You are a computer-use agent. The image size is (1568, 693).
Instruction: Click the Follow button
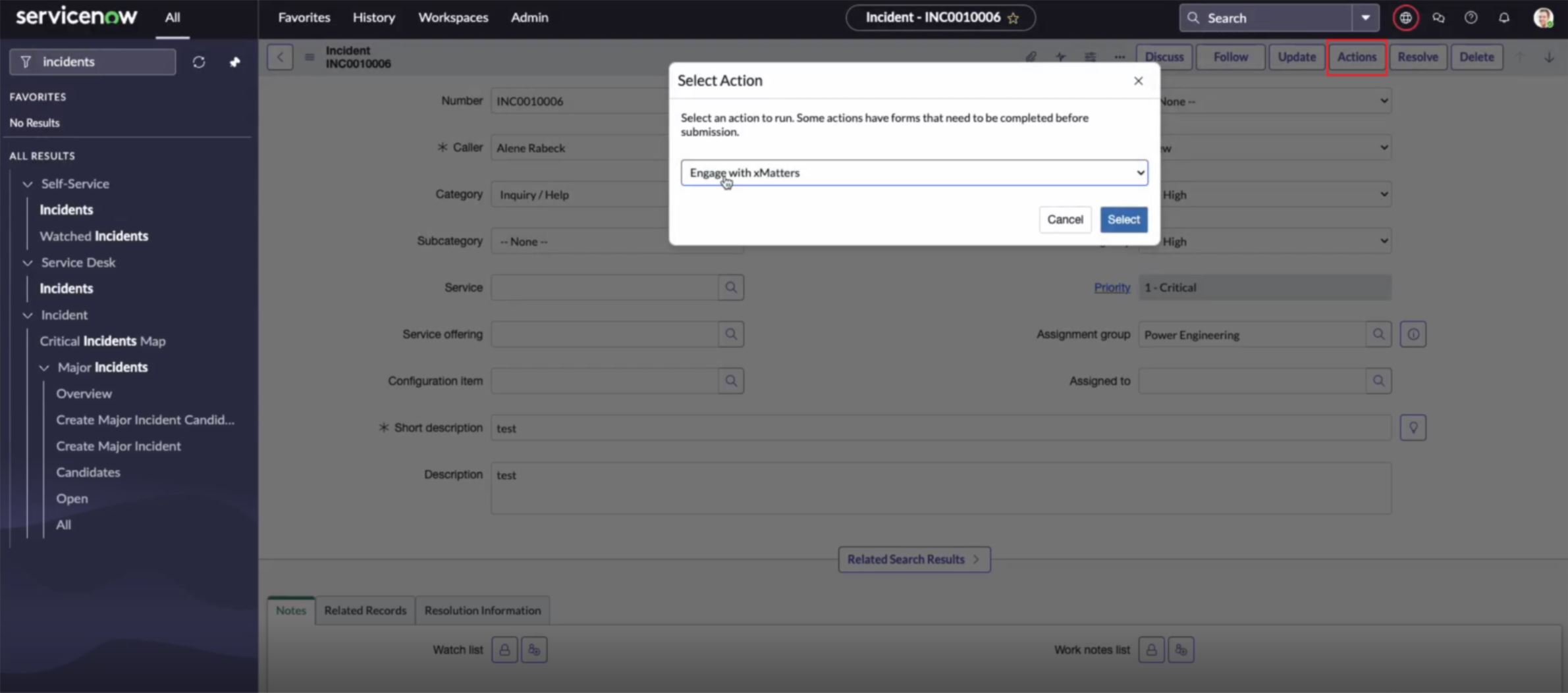tap(1230, 57)
